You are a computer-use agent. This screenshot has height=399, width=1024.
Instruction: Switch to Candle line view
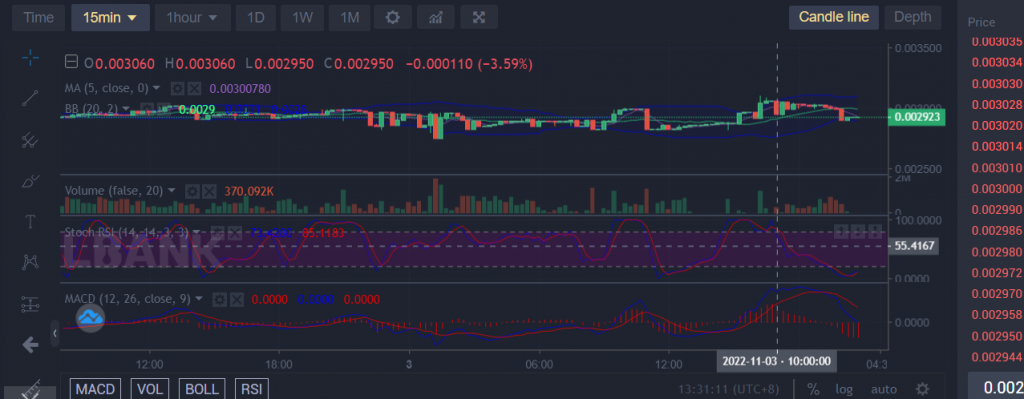pos(834,17)
